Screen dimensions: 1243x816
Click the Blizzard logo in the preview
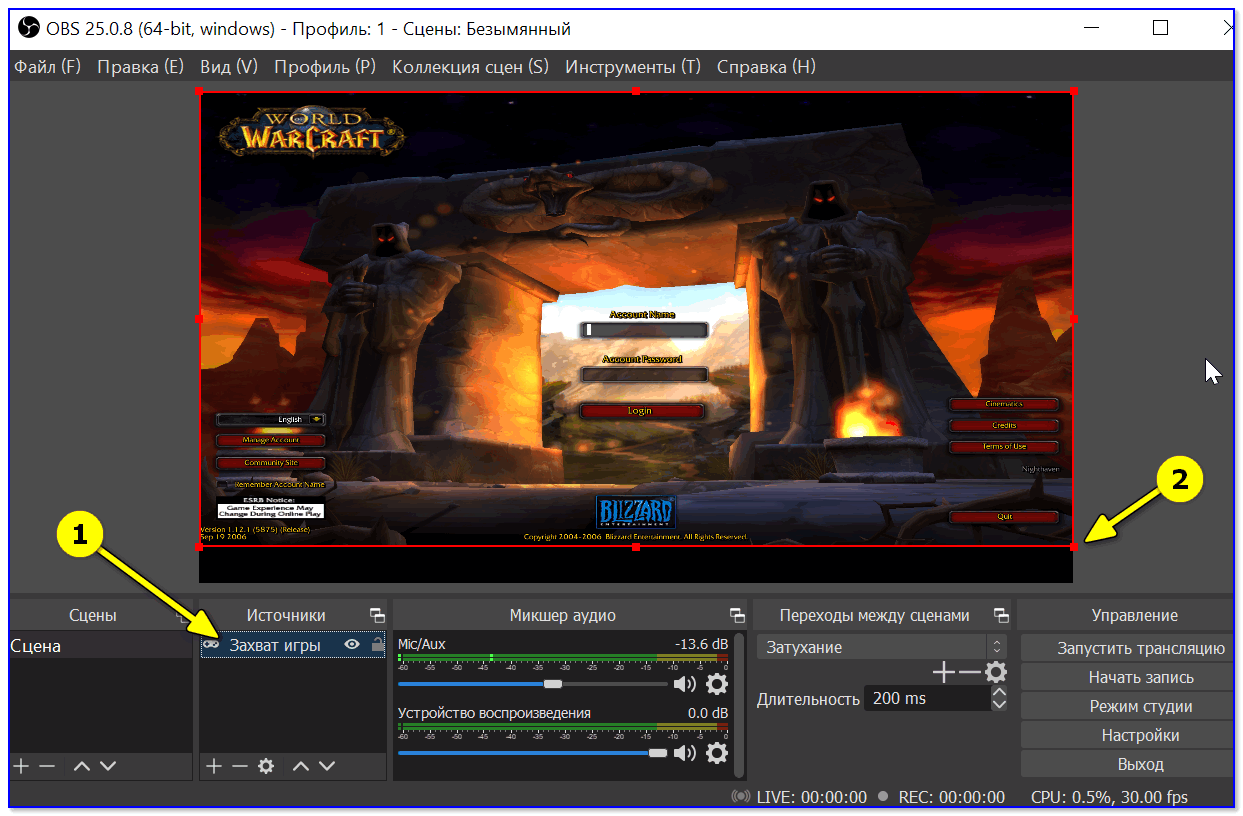point(636,512)
